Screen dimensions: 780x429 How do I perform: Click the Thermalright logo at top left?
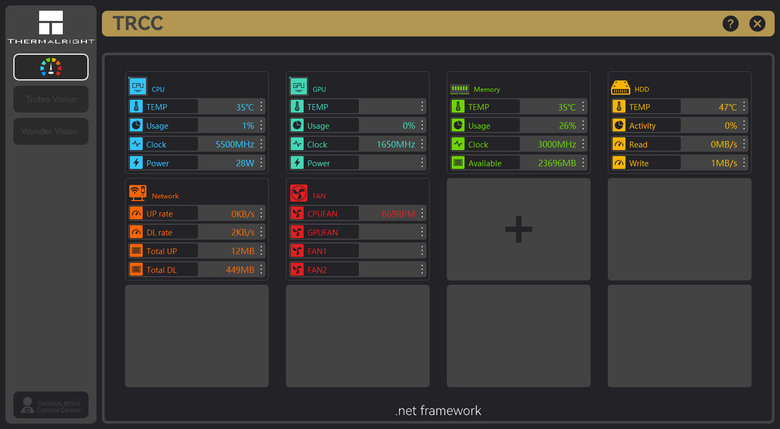coord(51,27)
